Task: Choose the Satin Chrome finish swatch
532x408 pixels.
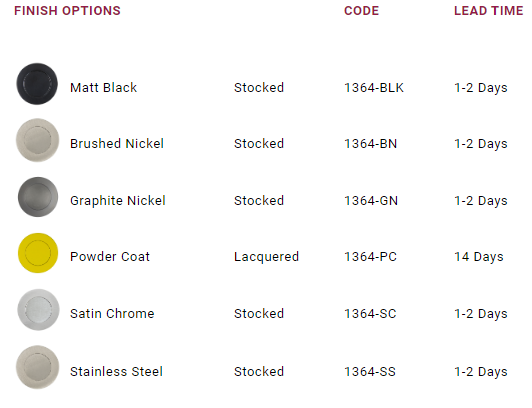Action: pos(38,310)
